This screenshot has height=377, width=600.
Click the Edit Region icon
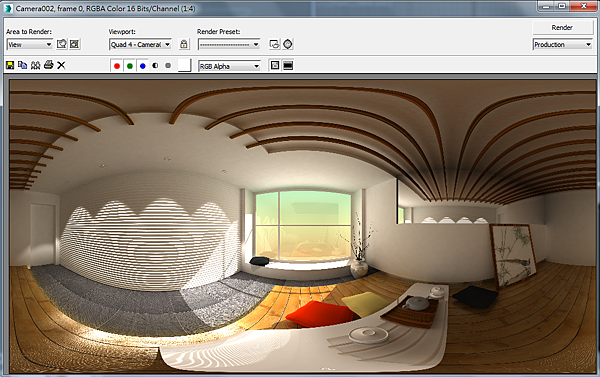[62, 44]
